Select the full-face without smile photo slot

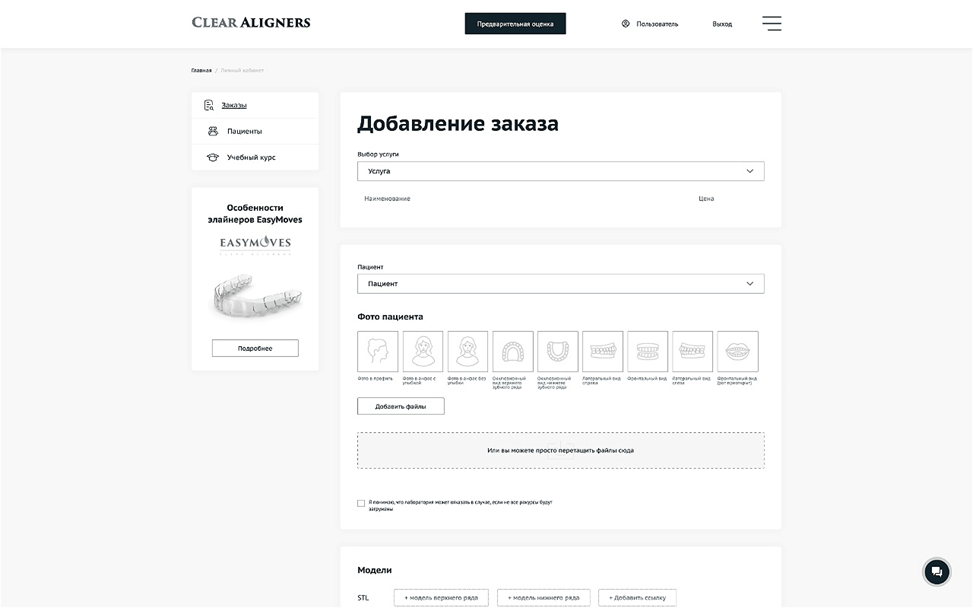click(468, 352)
